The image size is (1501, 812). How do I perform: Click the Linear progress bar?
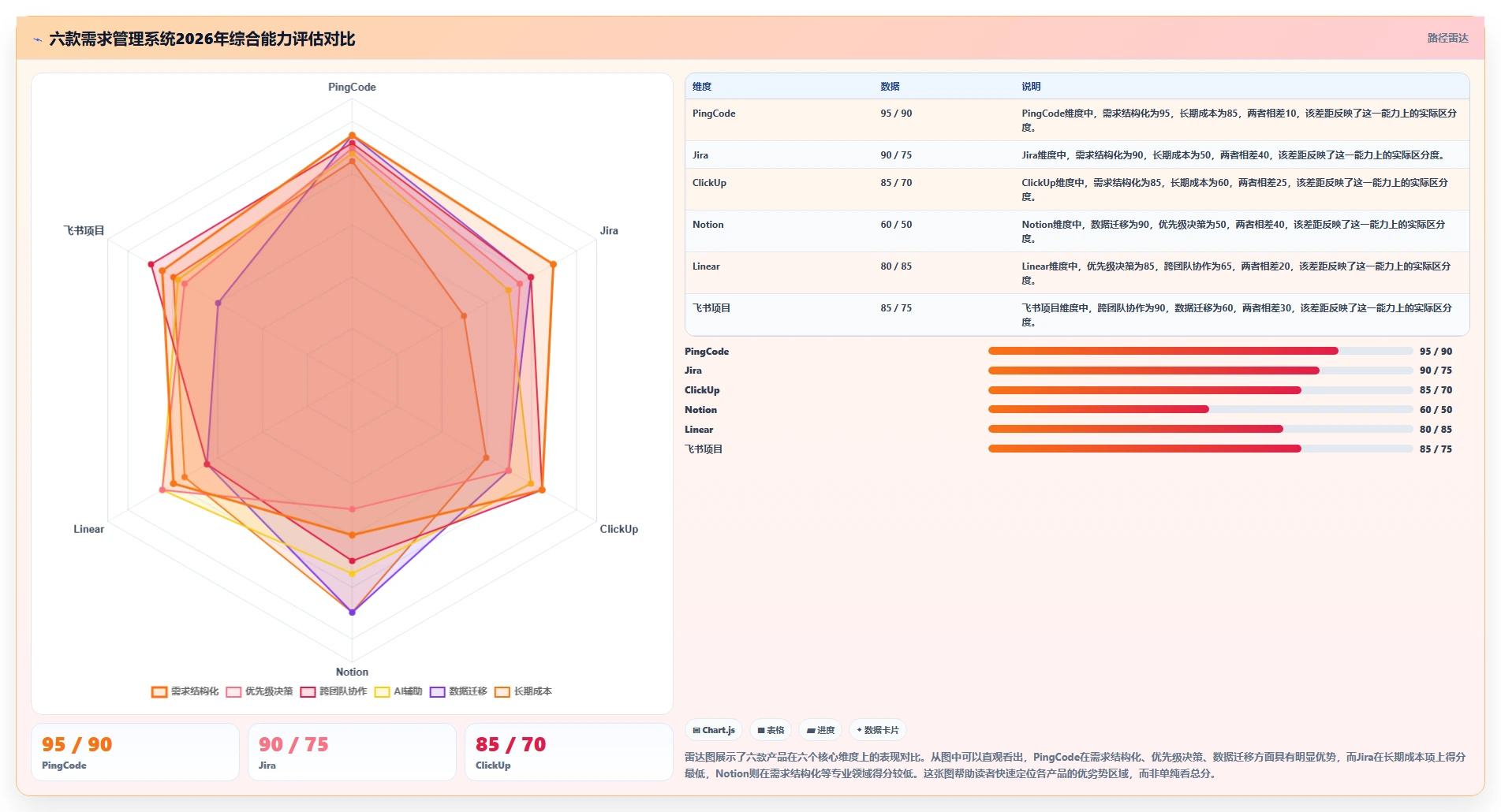[1200, 429]
